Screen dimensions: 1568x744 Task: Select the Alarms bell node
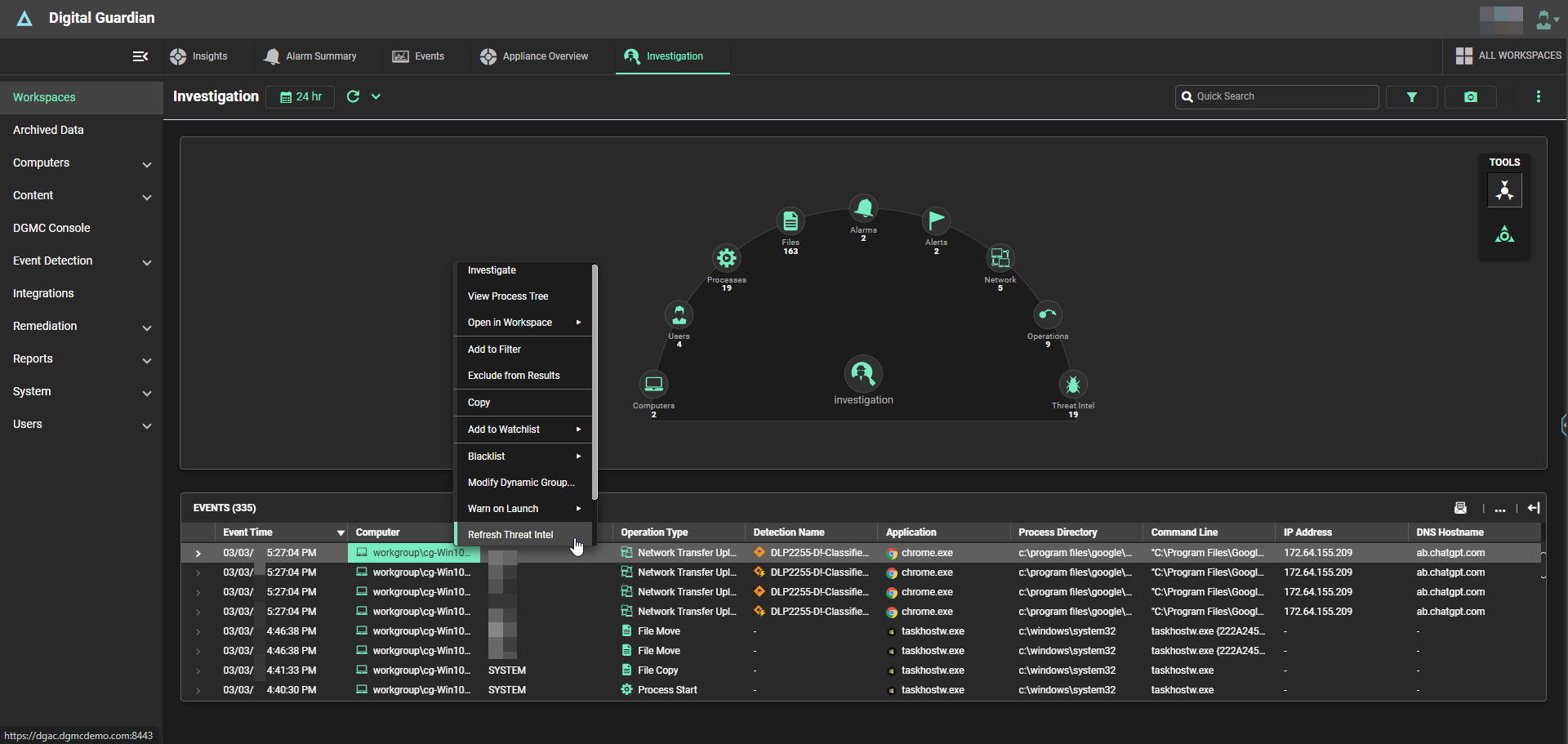point(863,209)
